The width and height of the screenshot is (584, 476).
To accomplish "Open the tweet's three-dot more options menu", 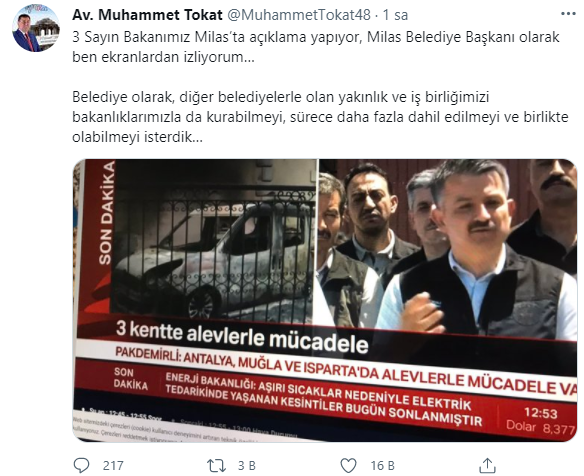I will [568, 14].
